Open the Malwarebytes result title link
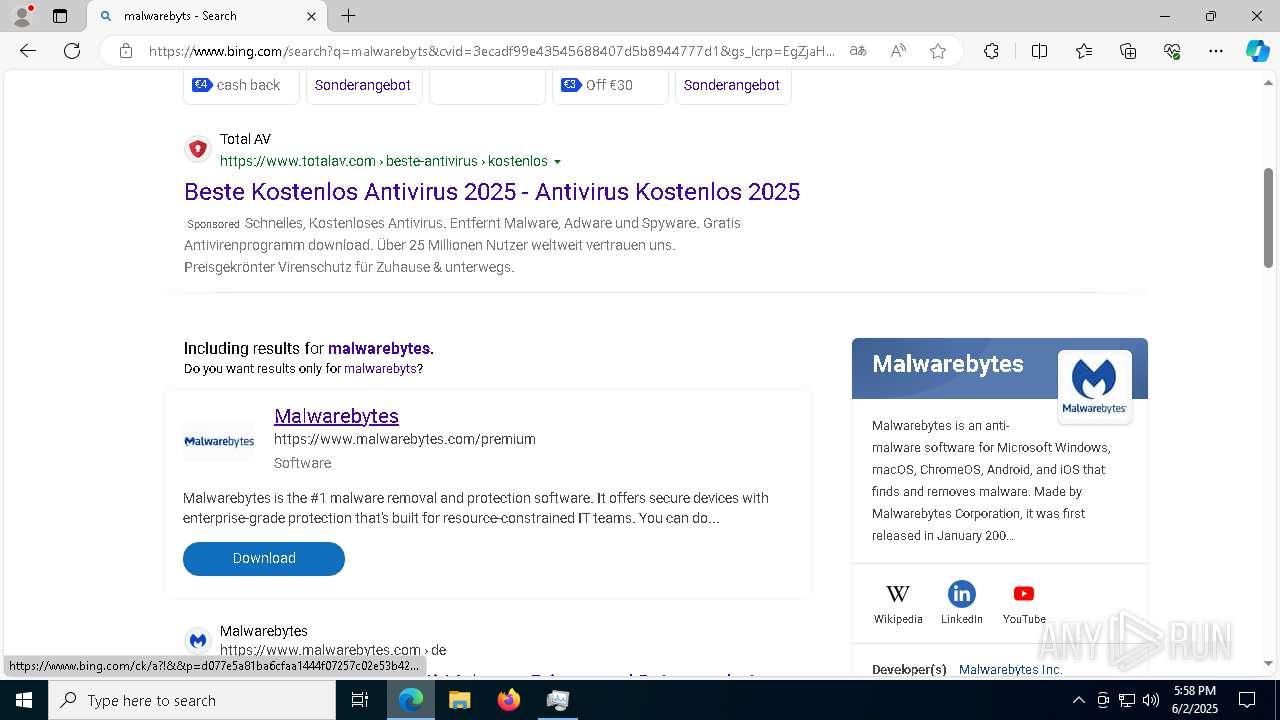 coord(336,416)
